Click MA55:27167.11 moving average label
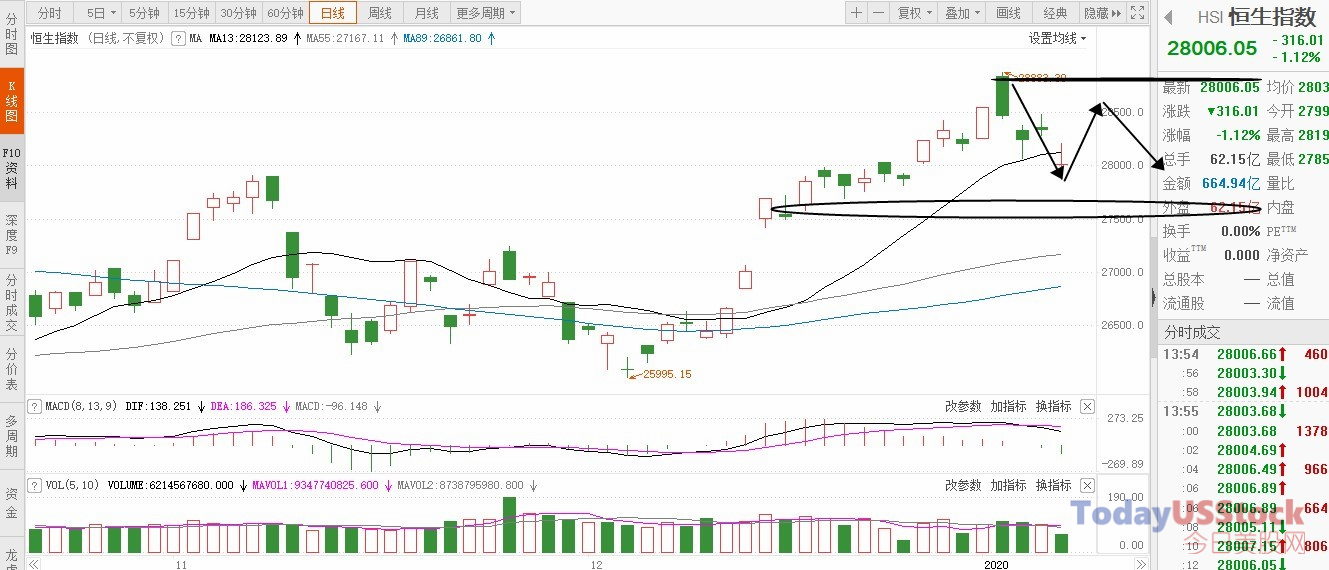This screenshot has width=1329, height=570. click(x=345, y=38)
